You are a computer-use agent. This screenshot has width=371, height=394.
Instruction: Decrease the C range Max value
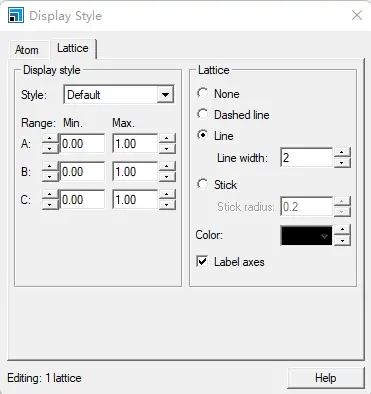point(167,204)
